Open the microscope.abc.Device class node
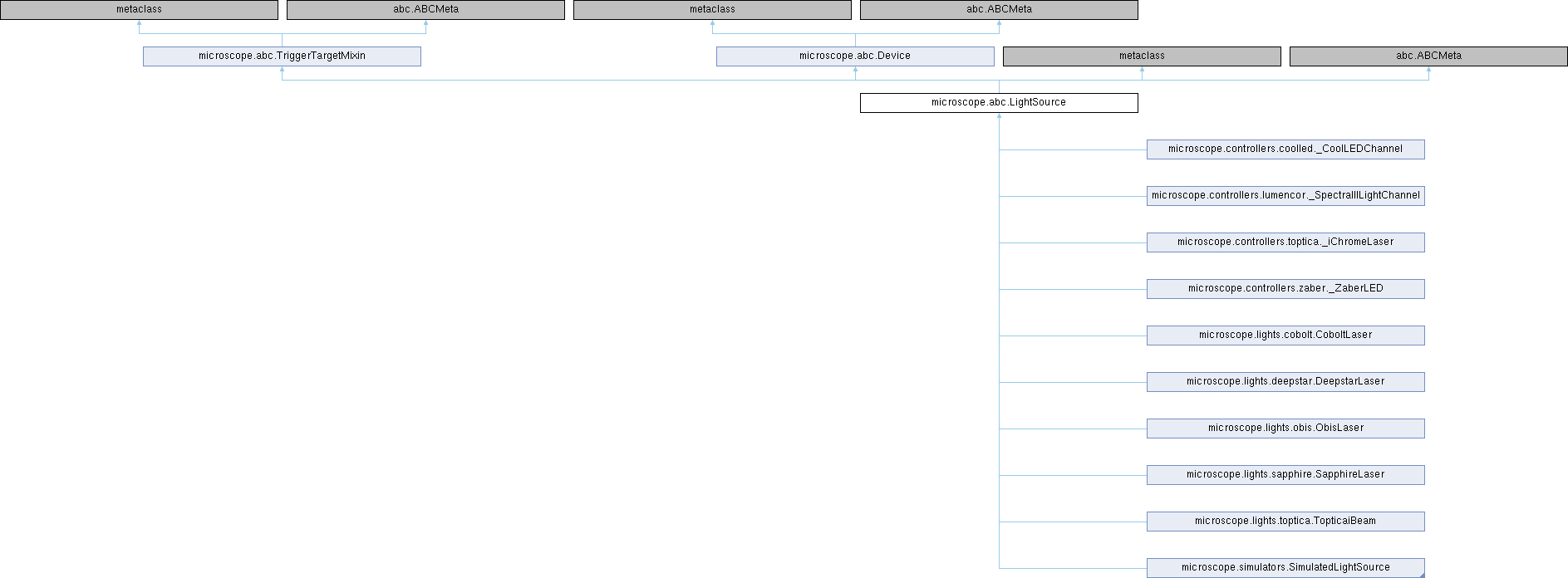The width and height of the screenshot is (1568, 578). pyautogui.click(x=854, y=56)
